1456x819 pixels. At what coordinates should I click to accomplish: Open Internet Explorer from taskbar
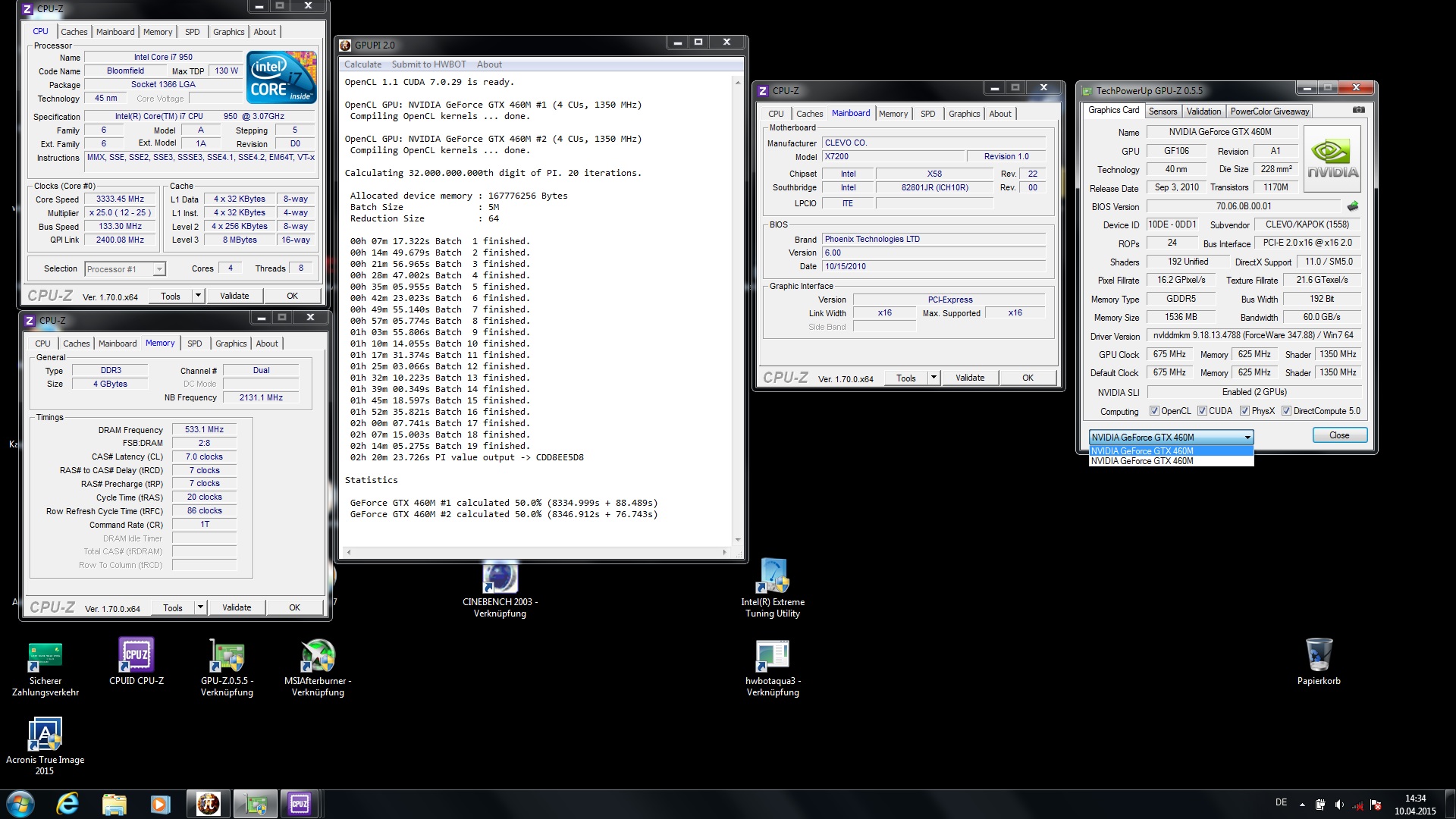pos(67,804)
